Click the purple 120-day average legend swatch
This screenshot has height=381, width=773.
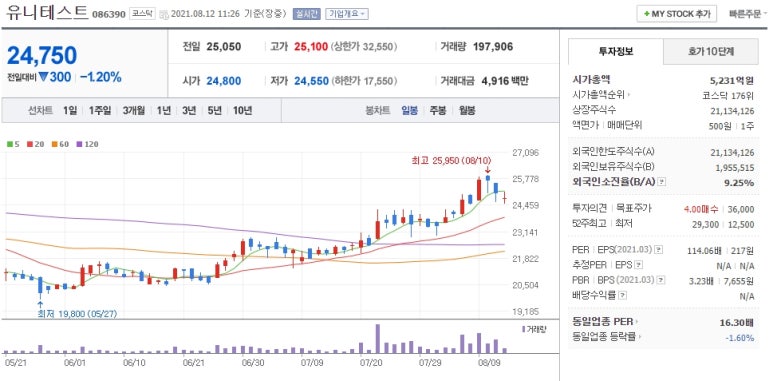point(79,144)
